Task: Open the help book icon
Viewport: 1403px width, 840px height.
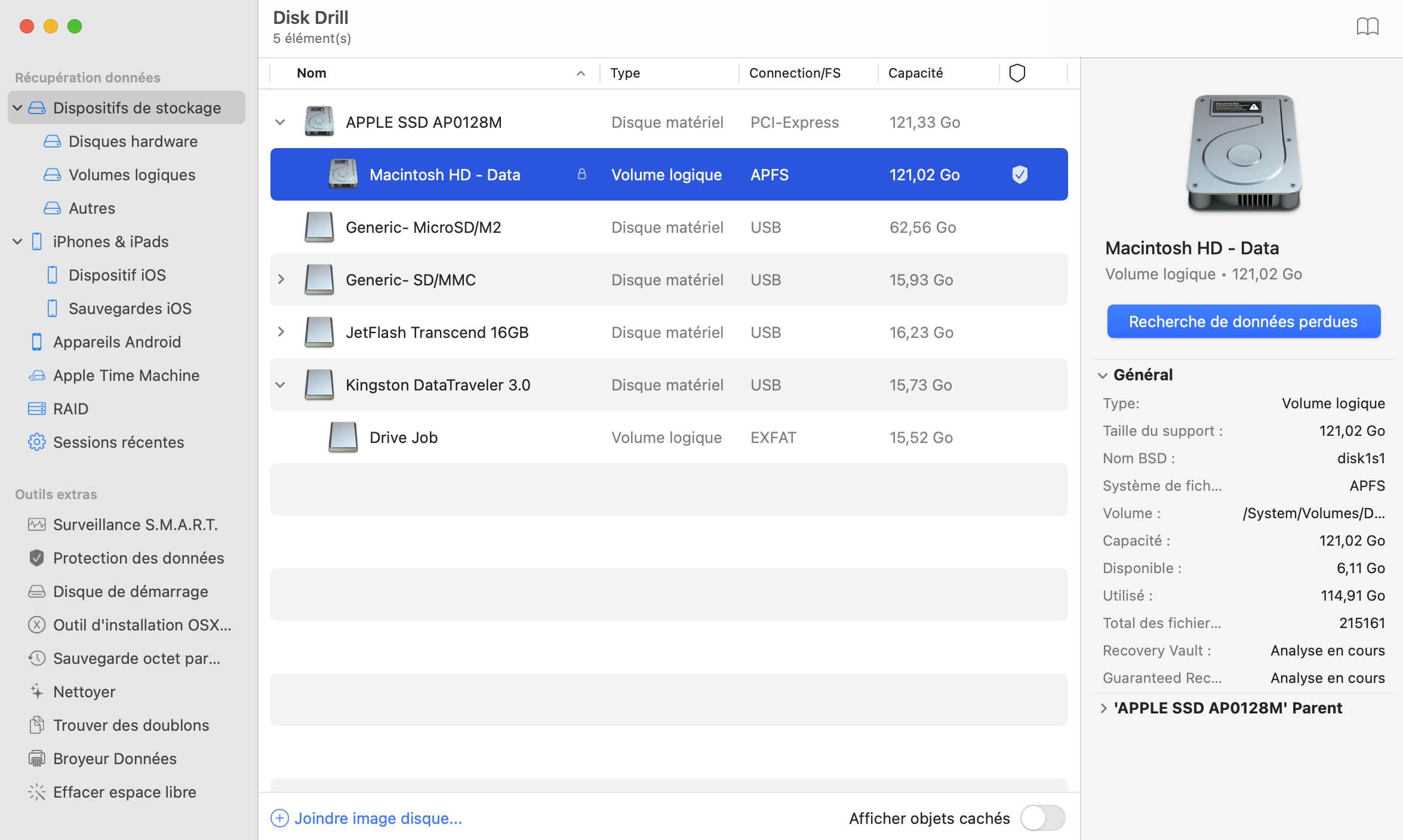Action: tap(1367, 27)
